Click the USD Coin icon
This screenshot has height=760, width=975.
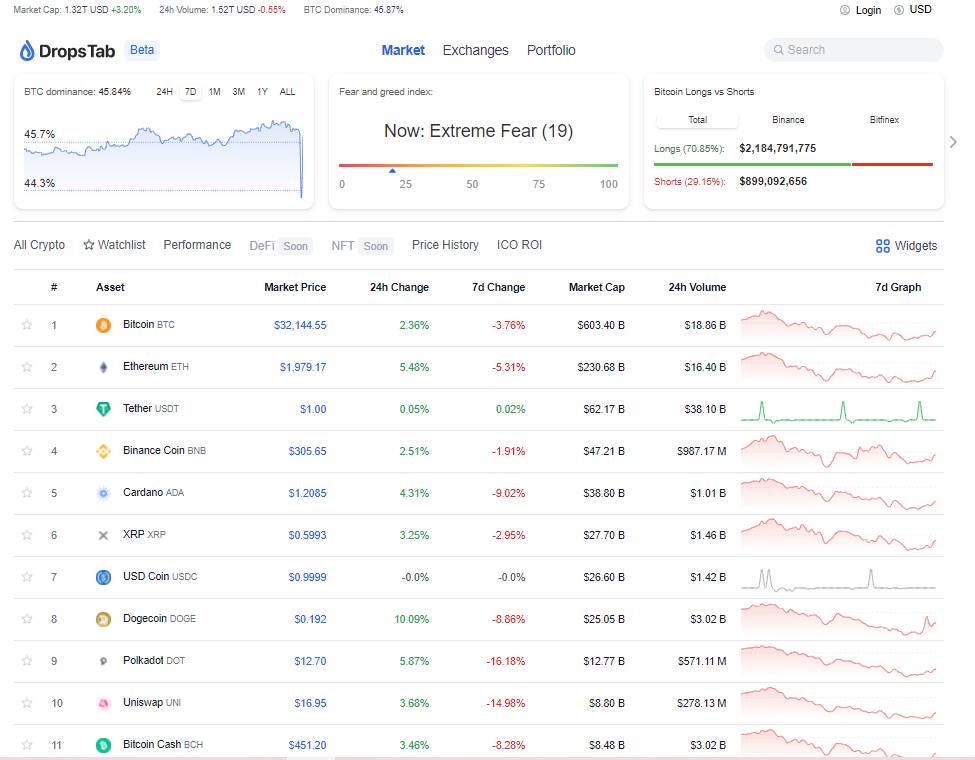pos(103,577)
